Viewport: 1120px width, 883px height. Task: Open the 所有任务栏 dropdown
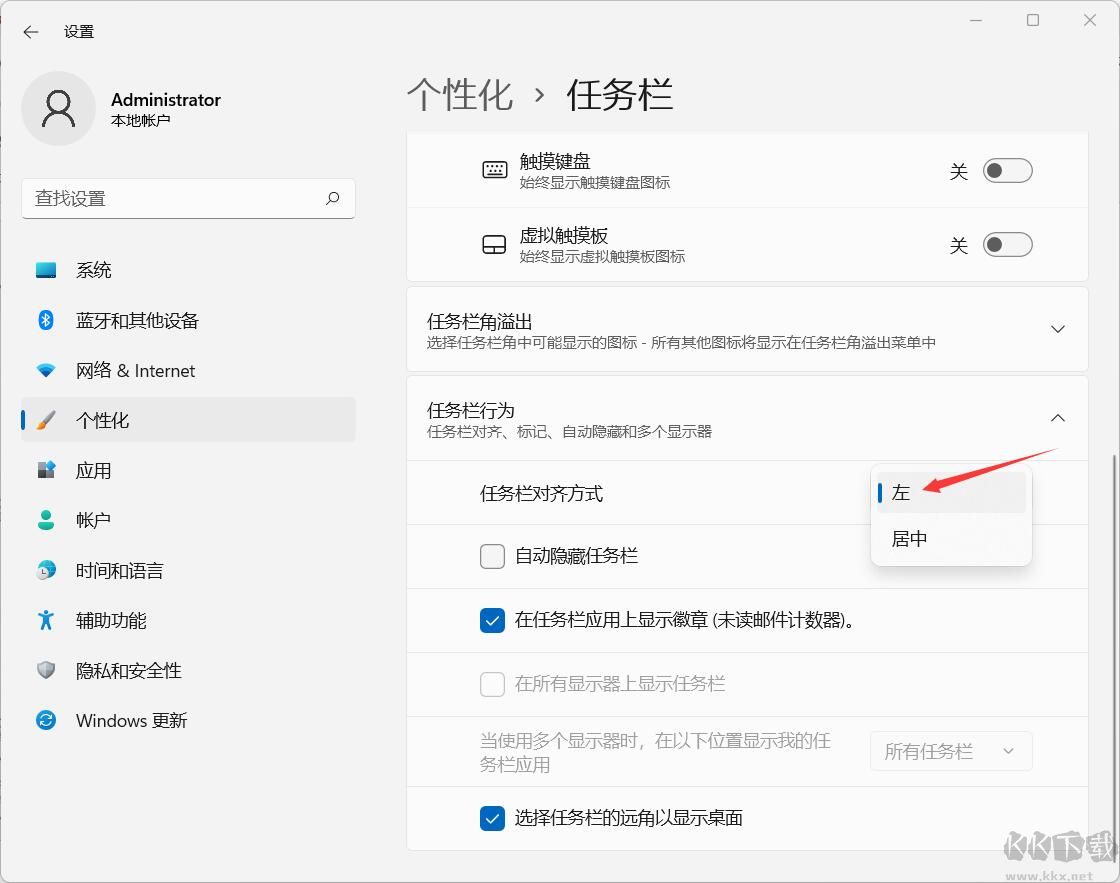click(x=950, y=751)
